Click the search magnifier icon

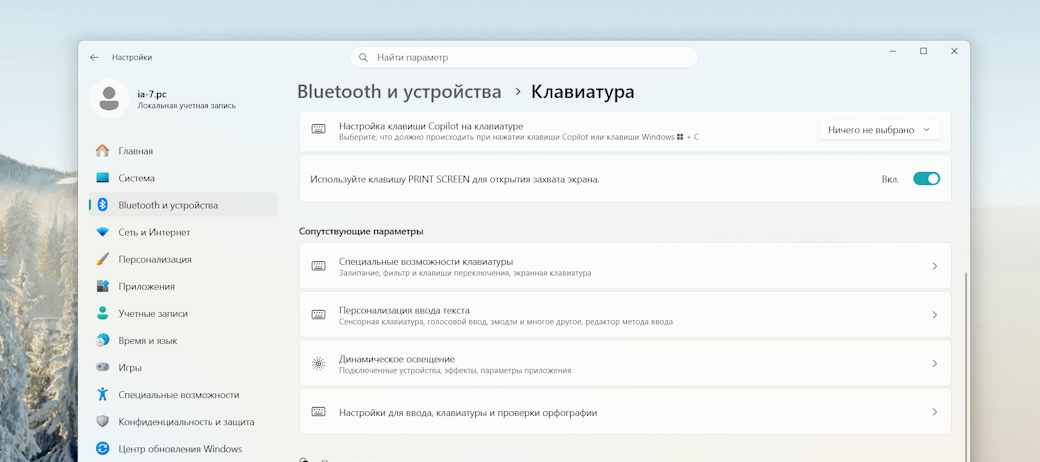pyautogui.click(x=363, y=58)
